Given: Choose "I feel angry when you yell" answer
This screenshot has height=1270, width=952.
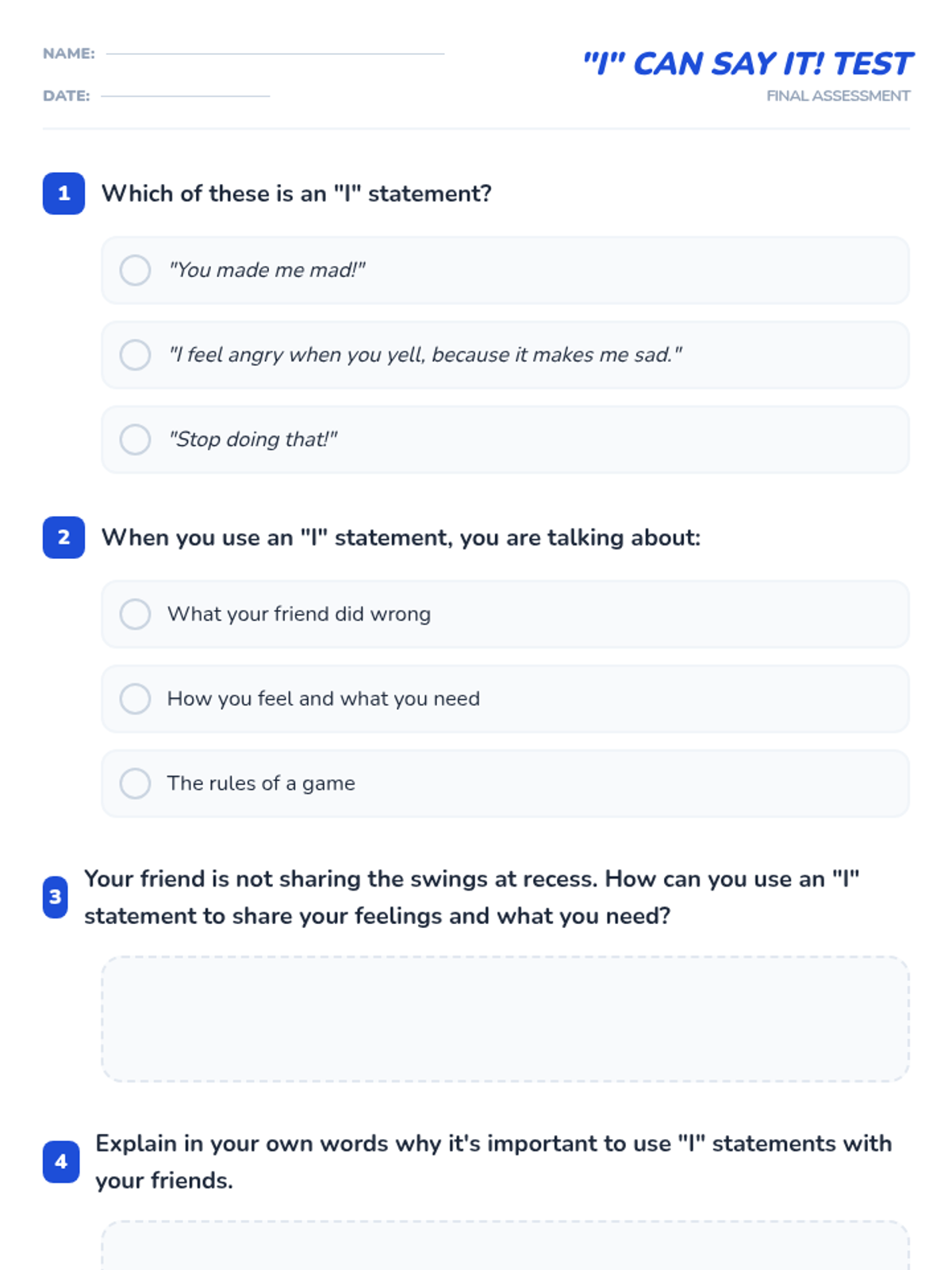Looking at the screenshot, I should click(505, 355).
